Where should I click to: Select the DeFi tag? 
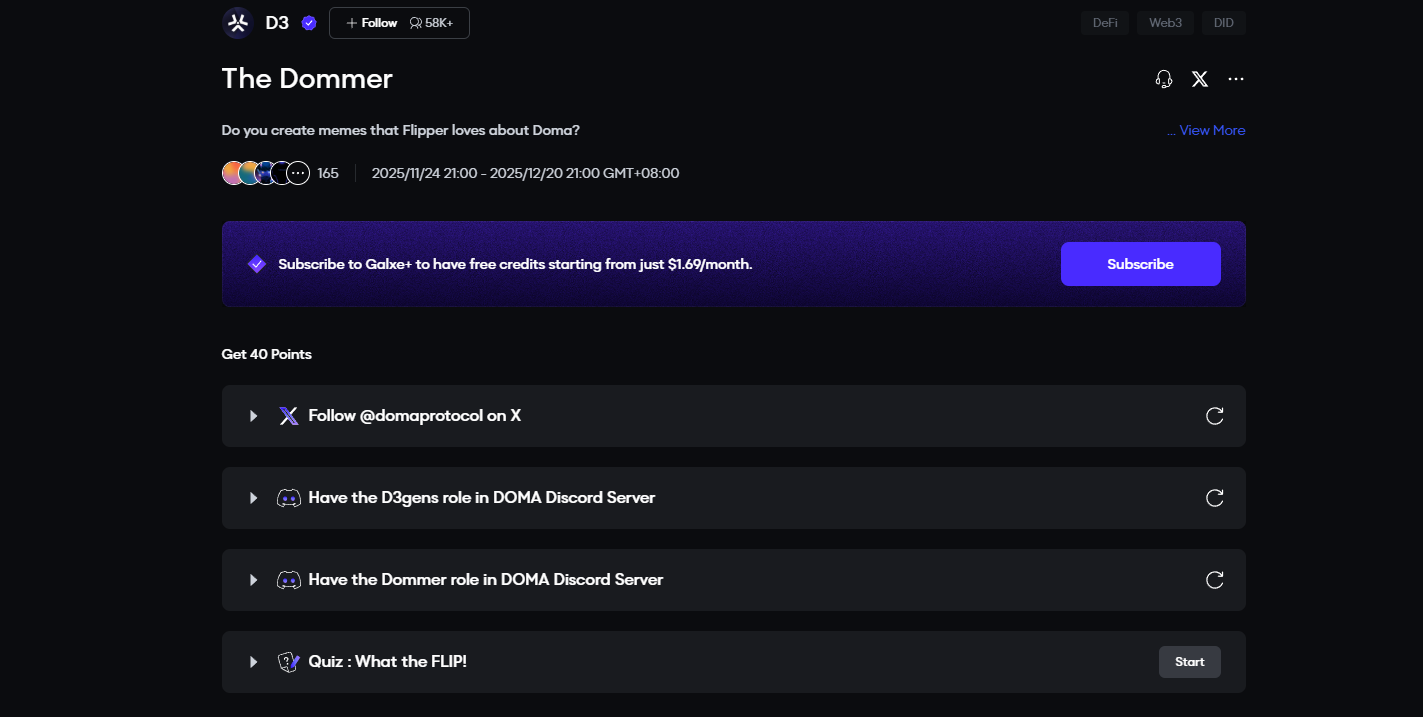(x=1105, y=23)
